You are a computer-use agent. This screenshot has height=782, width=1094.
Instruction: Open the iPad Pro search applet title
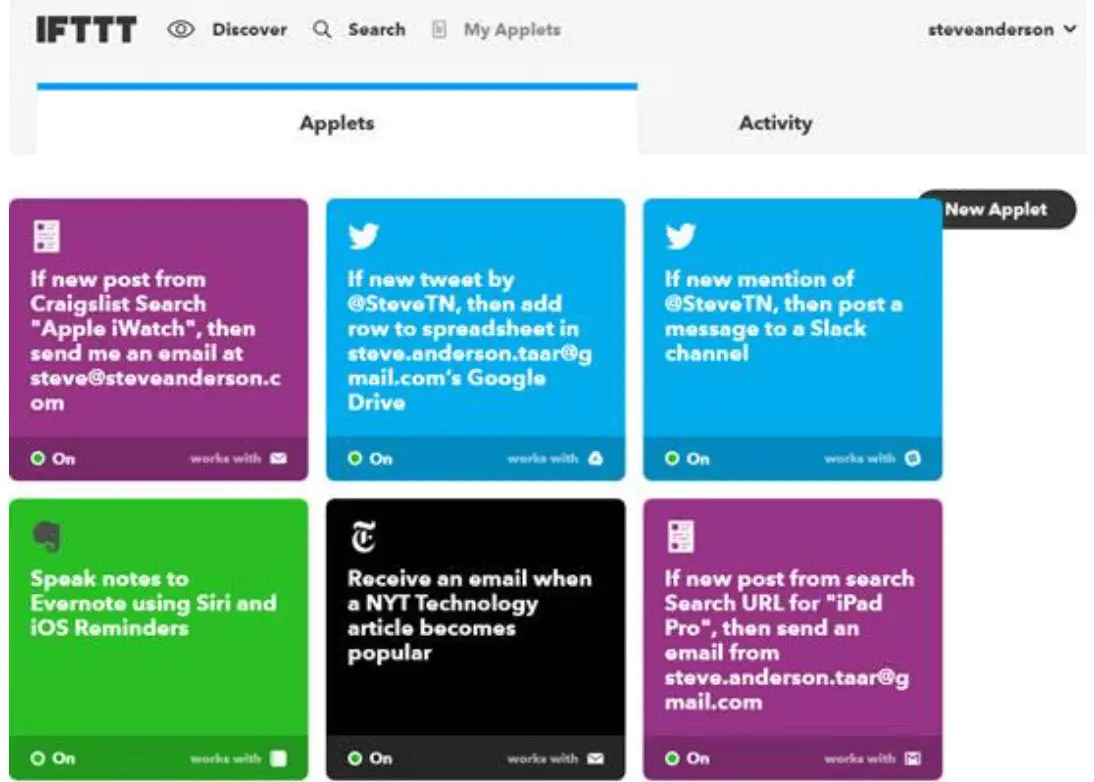pos(789,640)
